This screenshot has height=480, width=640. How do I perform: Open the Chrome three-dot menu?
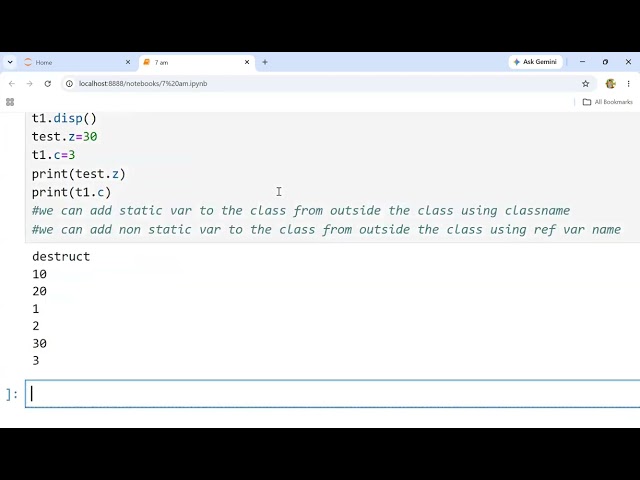pos(629,84)
